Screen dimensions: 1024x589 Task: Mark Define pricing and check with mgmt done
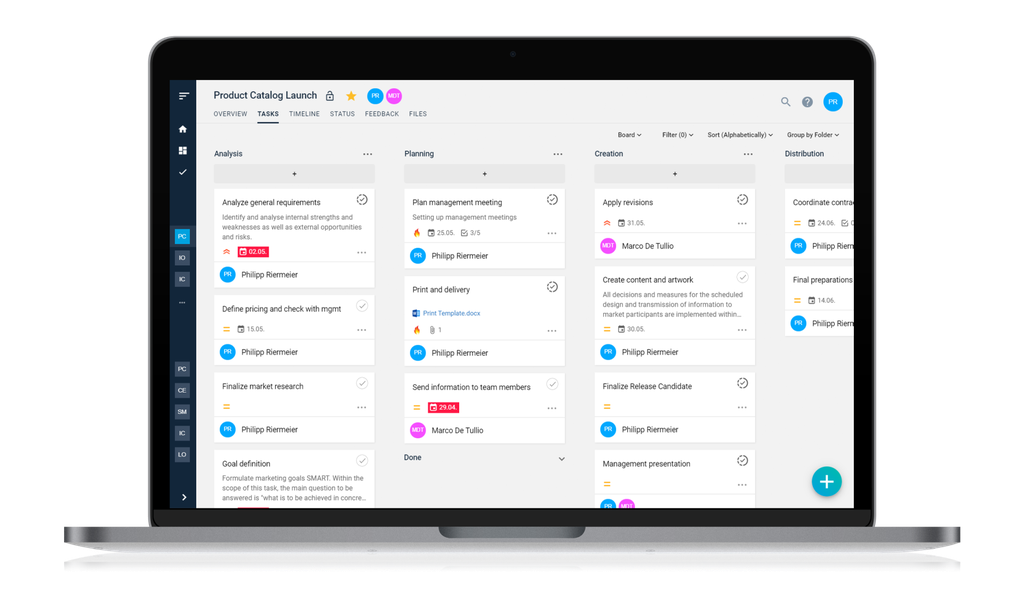(x=362, y=306)
